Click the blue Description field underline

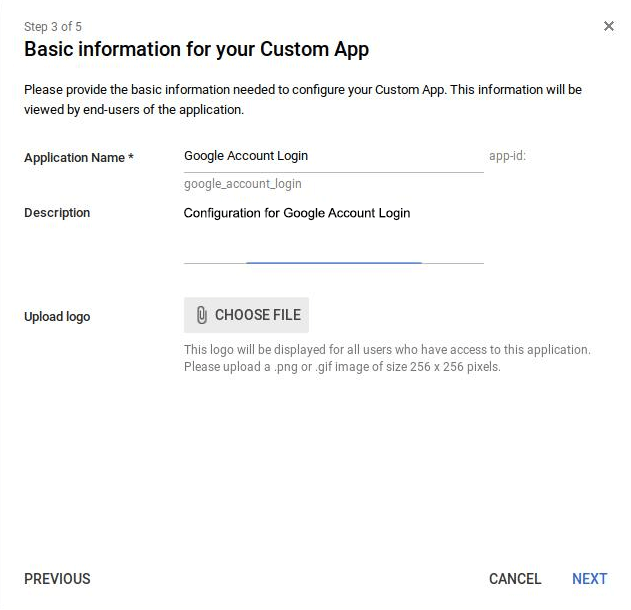[334, 263]
